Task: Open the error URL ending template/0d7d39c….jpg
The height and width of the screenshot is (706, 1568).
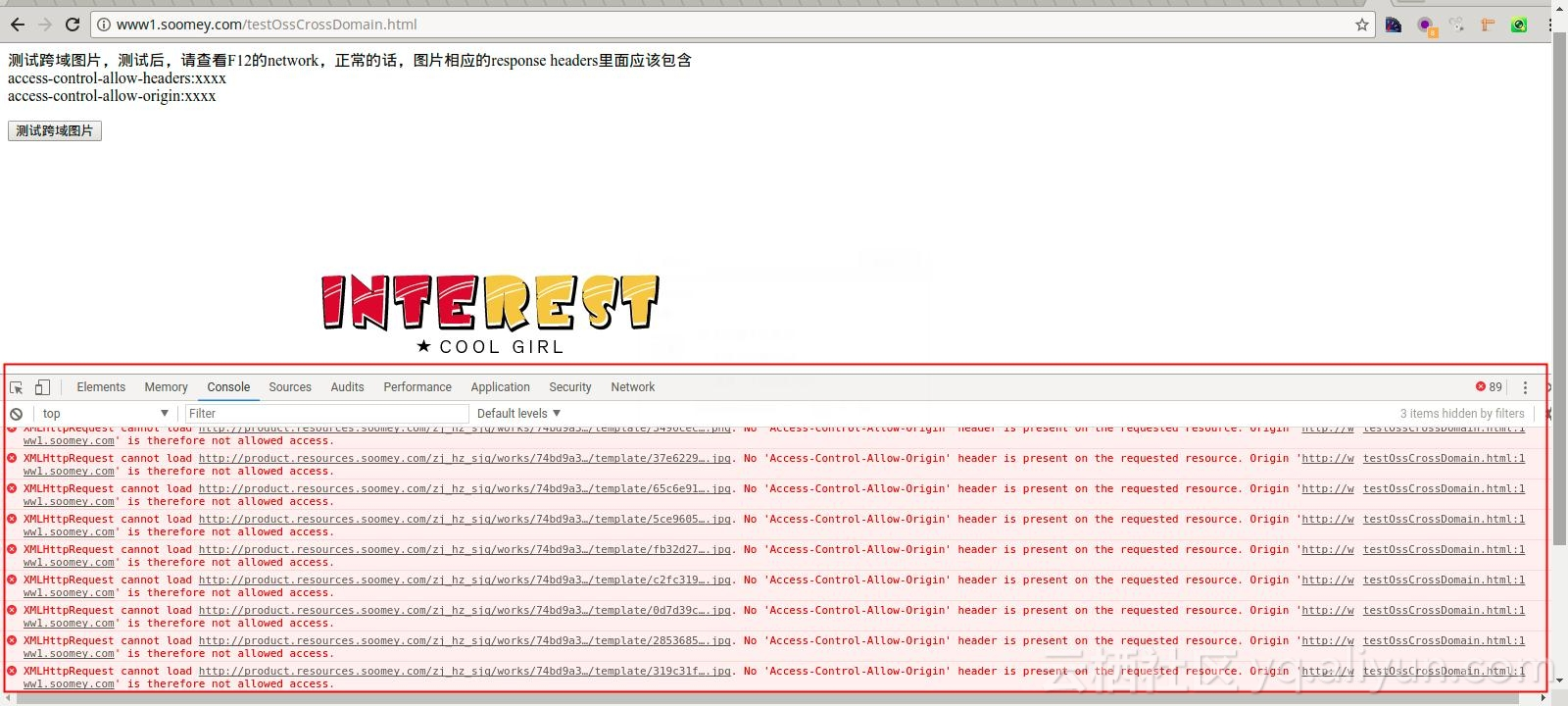Action: [465, 611]
